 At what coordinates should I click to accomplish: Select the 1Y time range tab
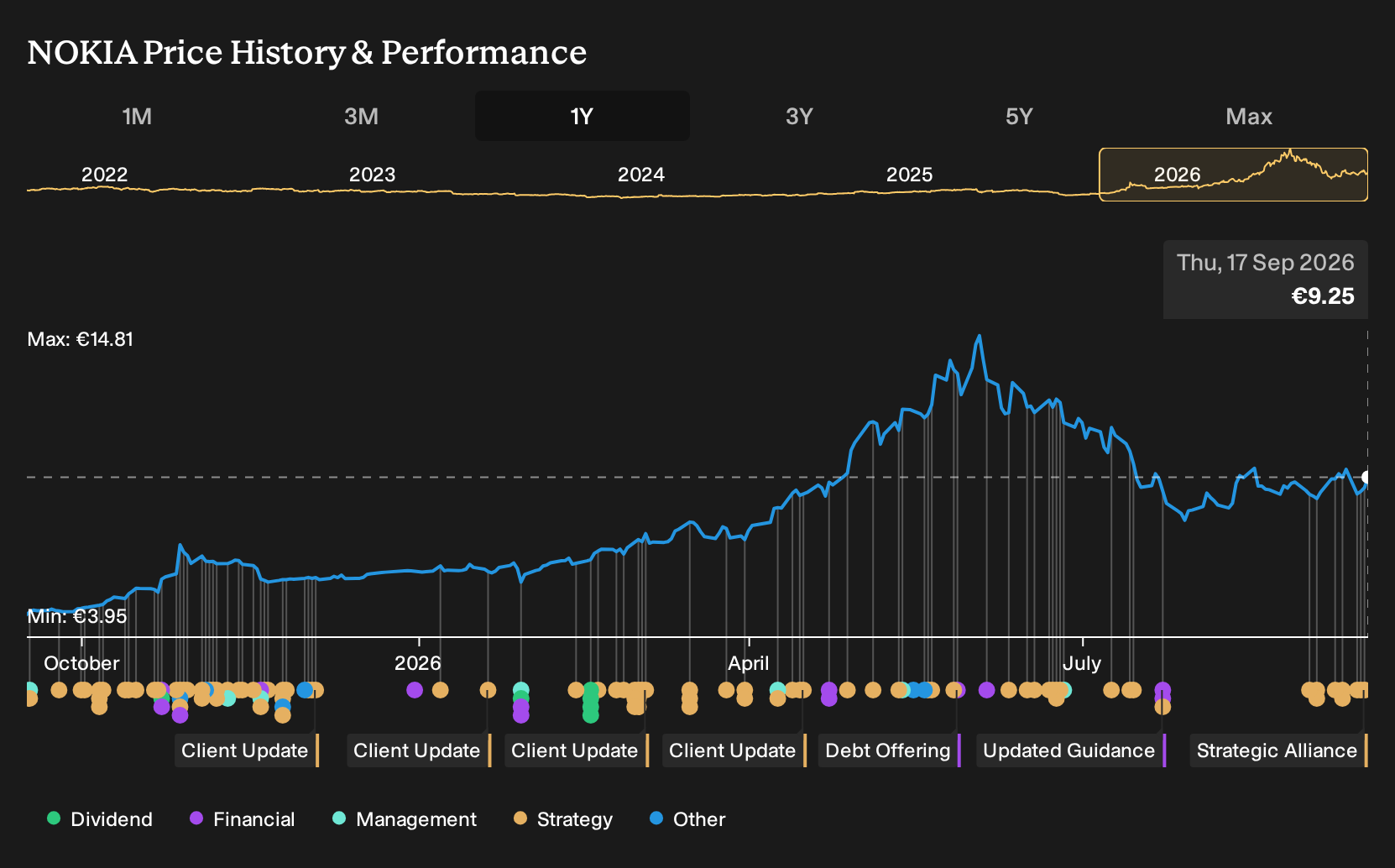pyautogui.click(x=582, y=116)
